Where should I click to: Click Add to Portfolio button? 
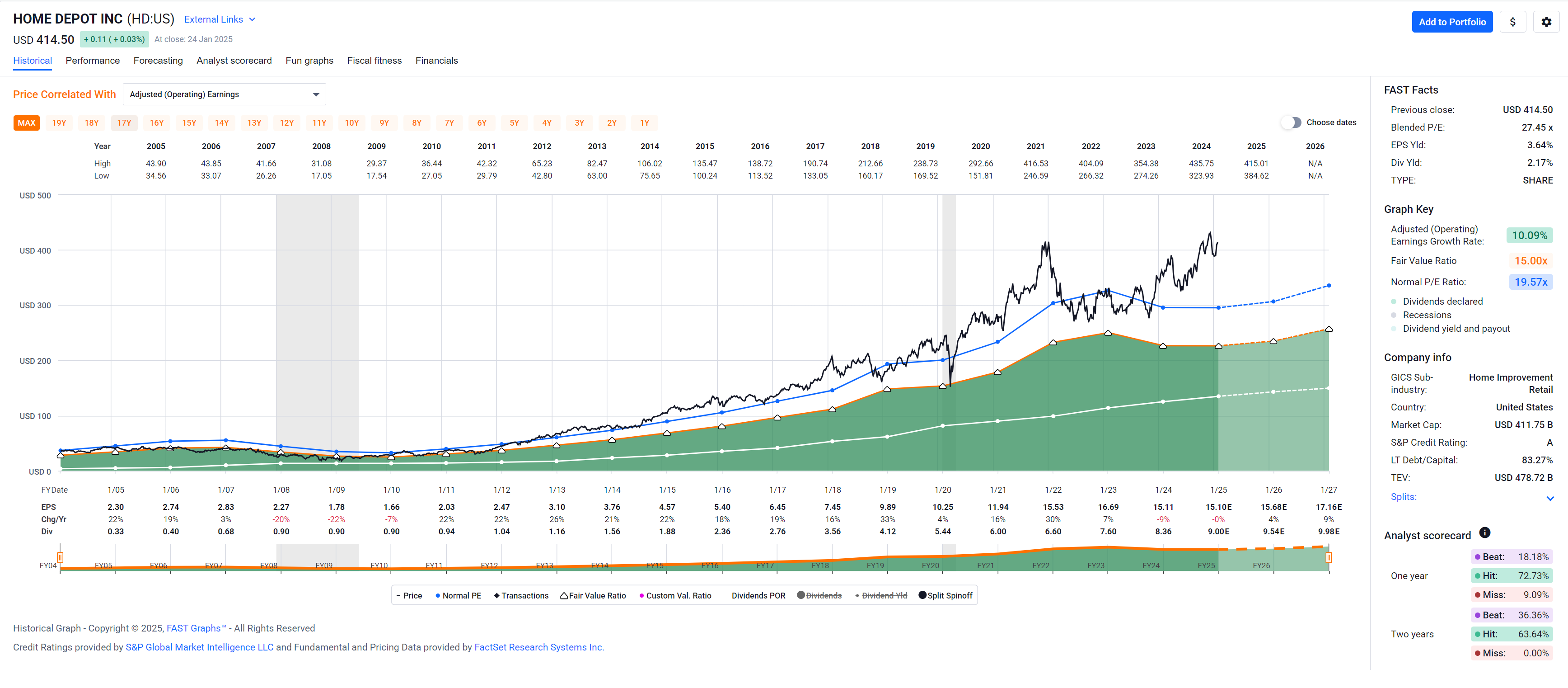coord(1452,22)
